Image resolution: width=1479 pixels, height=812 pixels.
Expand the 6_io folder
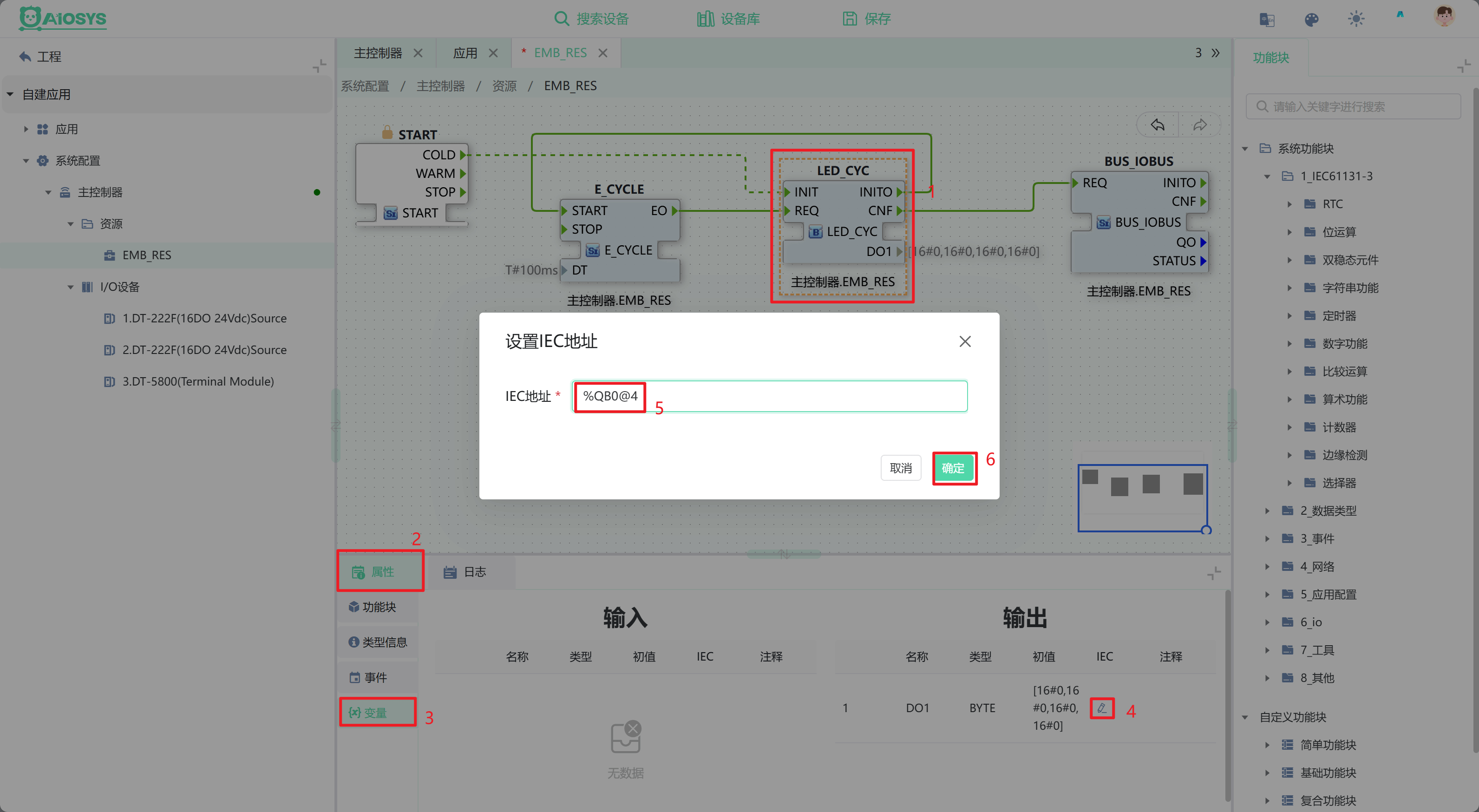tap(1267, 622)
